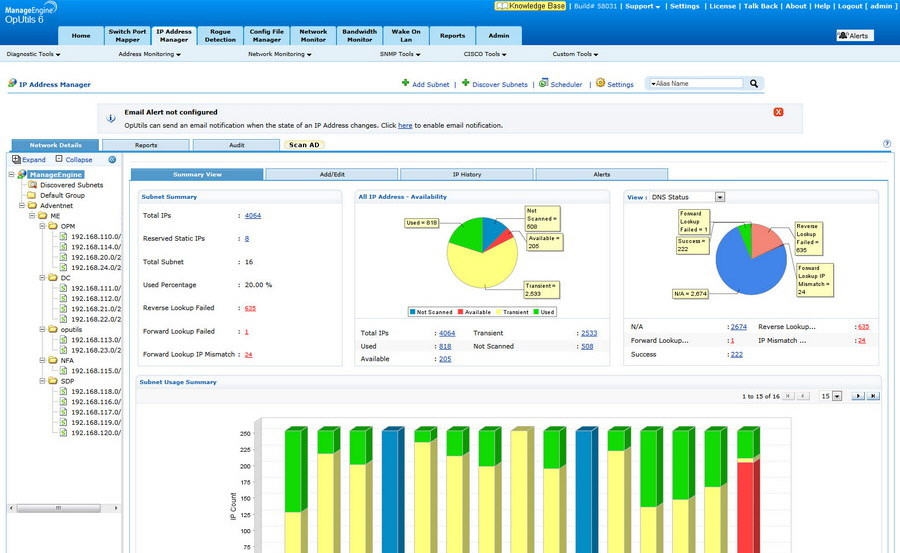The height and width of the screenshot is (553, 900).
Task: Open the Rogue Detection tab
Action: (x=220, y=36)
